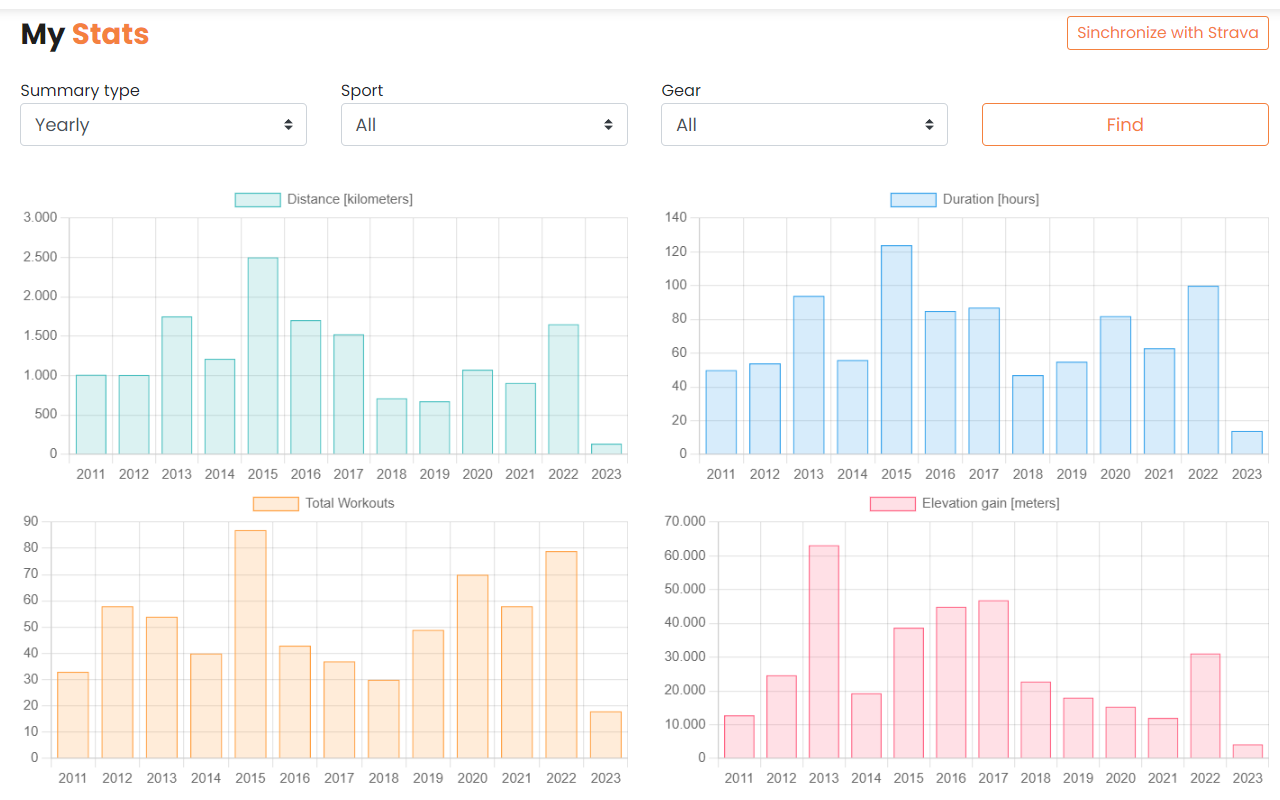Open the Sport dropdown
The height and width of the screenshot is (800, 1280).
484,125
